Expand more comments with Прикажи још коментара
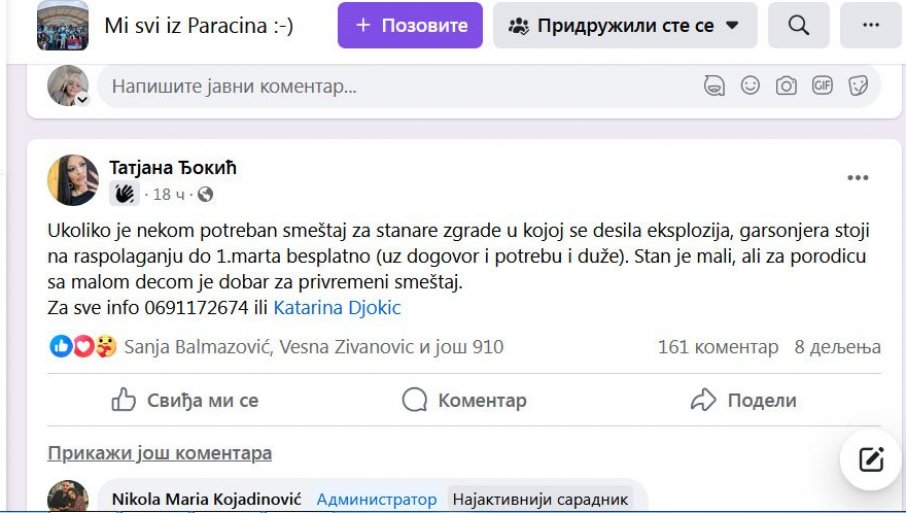The width and height of the screenshot is (906, 513). 160,453
